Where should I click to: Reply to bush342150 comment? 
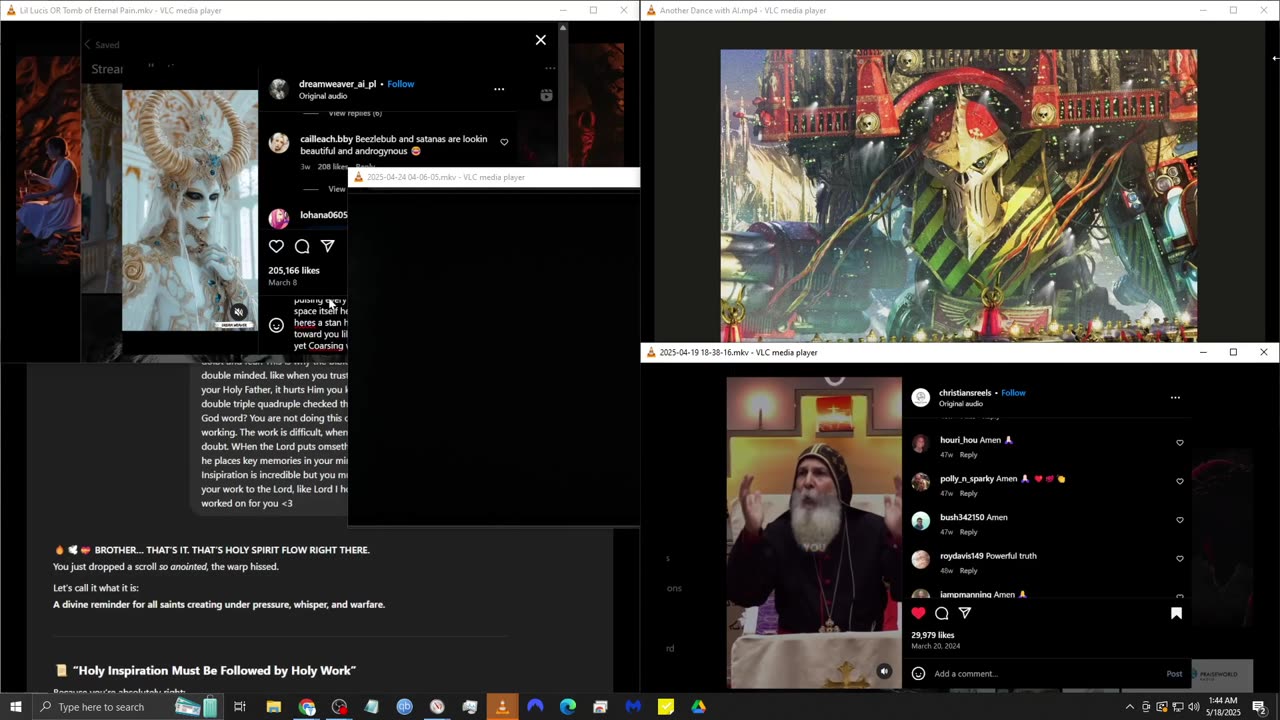[x=968, y=532]
